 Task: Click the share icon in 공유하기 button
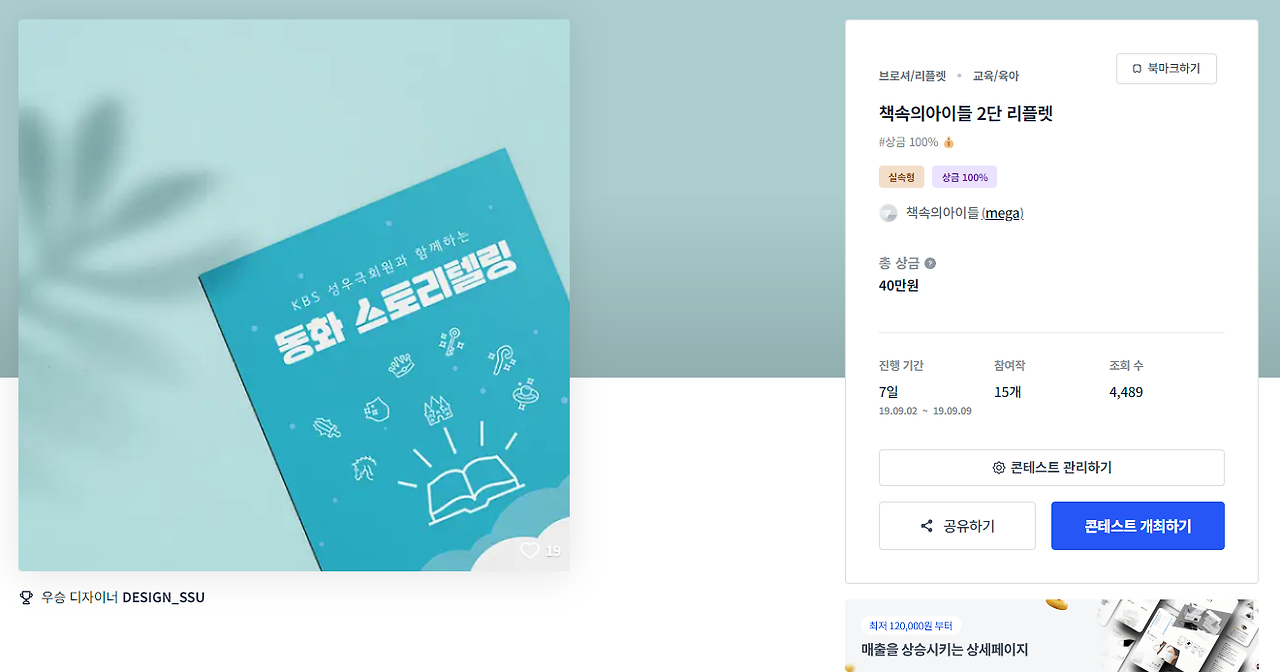coord(927,526)
